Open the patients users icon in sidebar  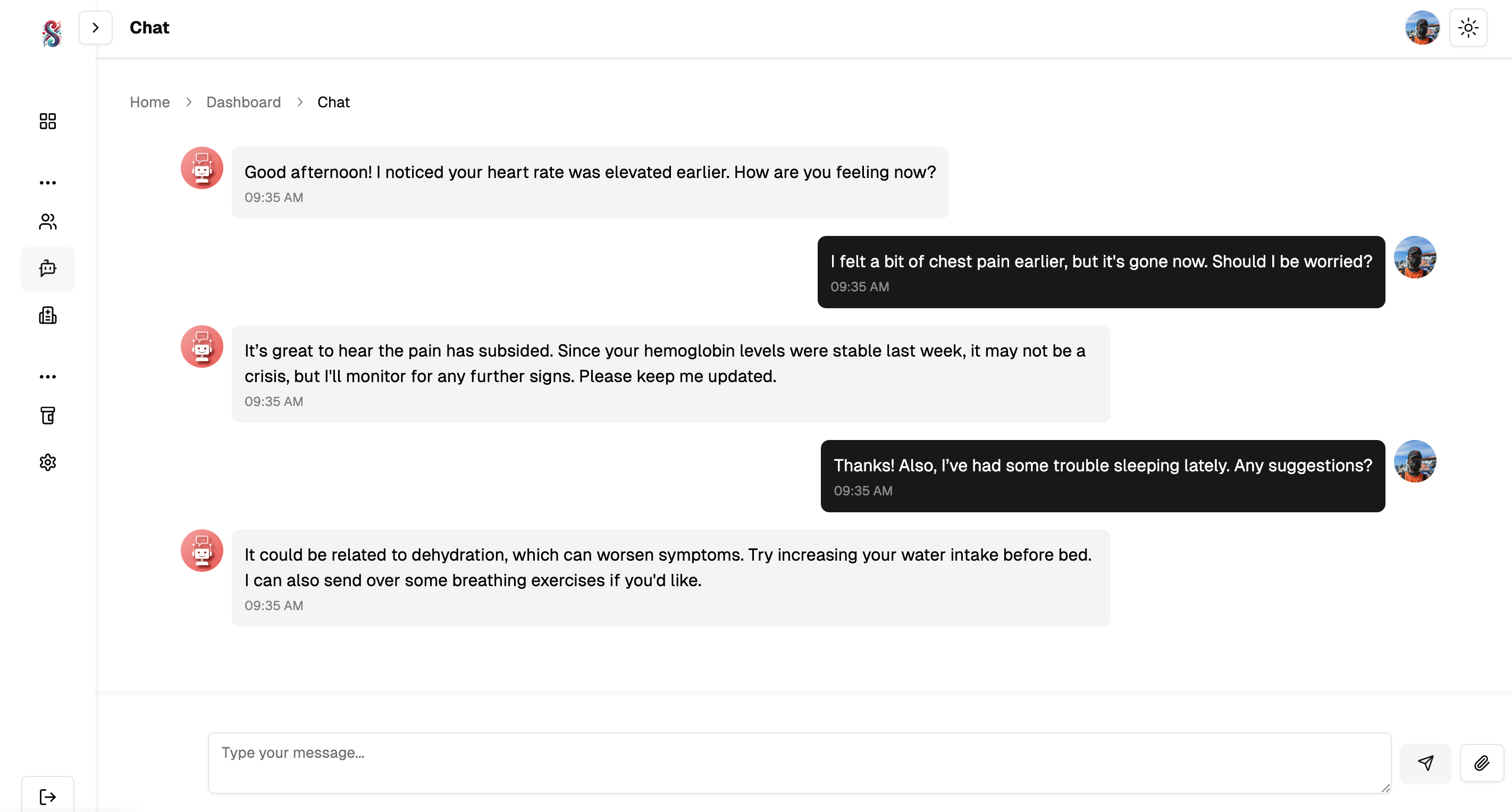point(47,222)
